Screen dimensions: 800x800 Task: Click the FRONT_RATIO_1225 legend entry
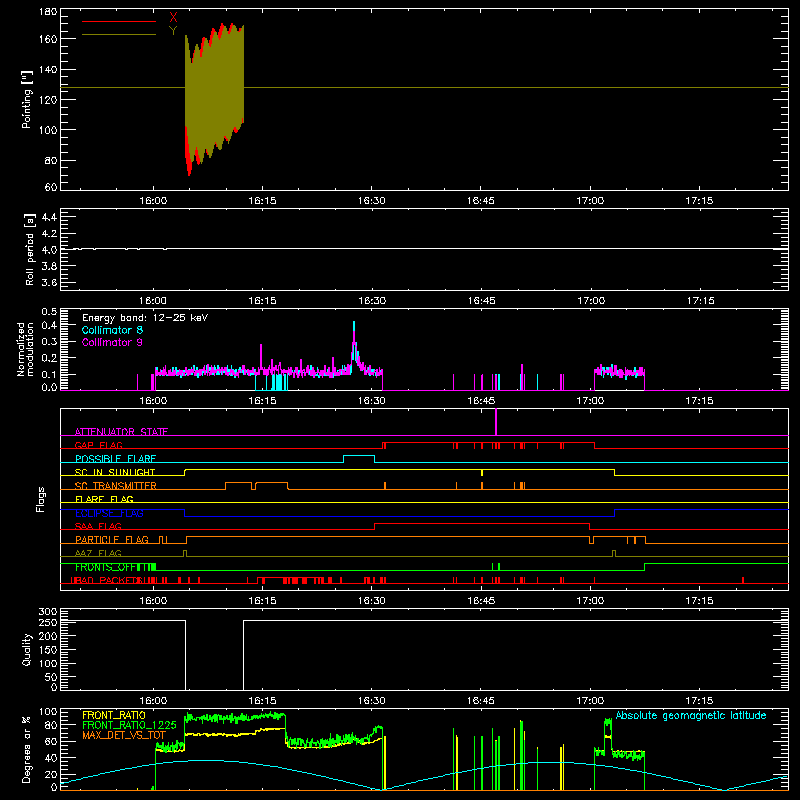tap(130, 725)
